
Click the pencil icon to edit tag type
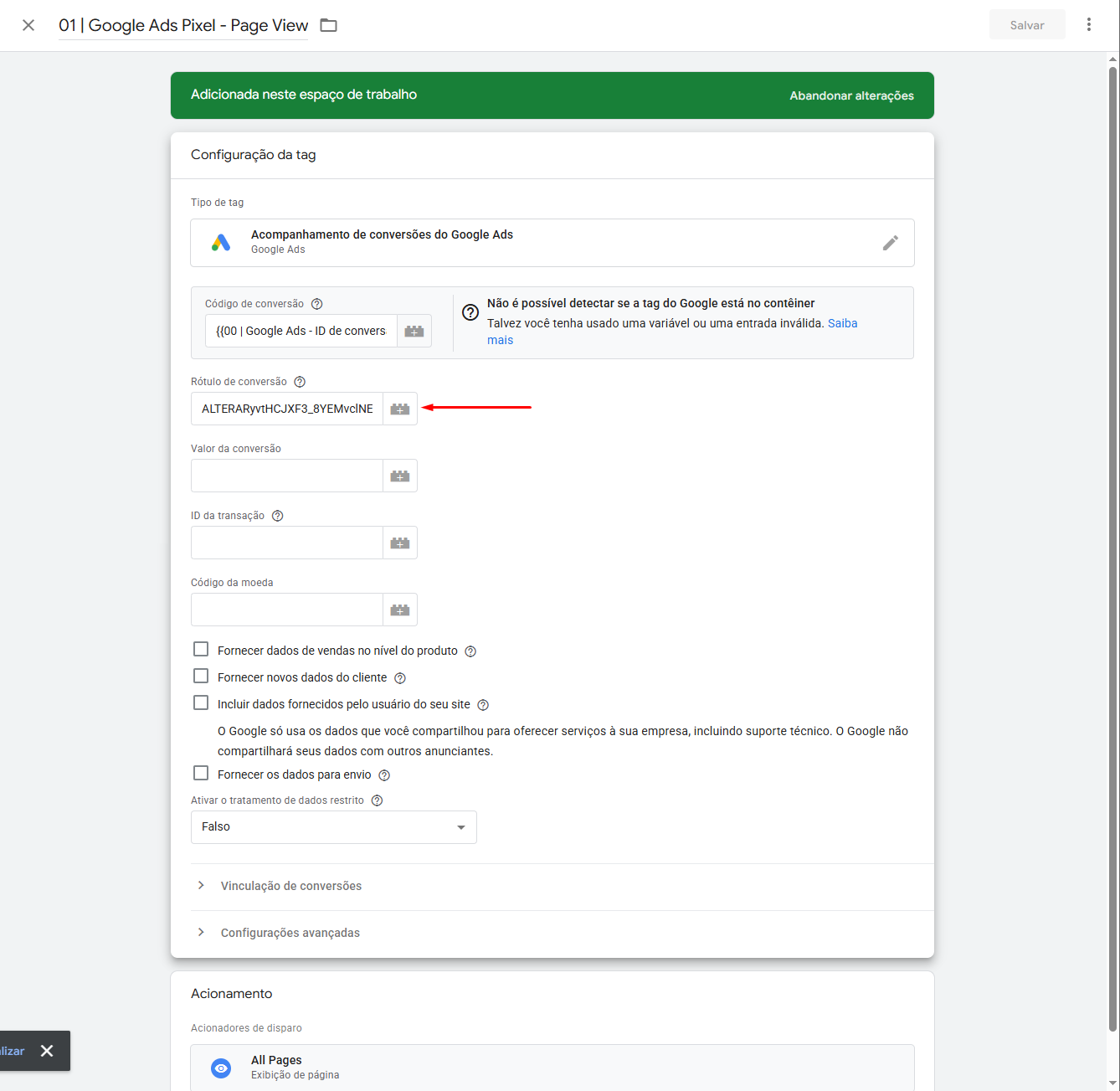tap(890, 243)
